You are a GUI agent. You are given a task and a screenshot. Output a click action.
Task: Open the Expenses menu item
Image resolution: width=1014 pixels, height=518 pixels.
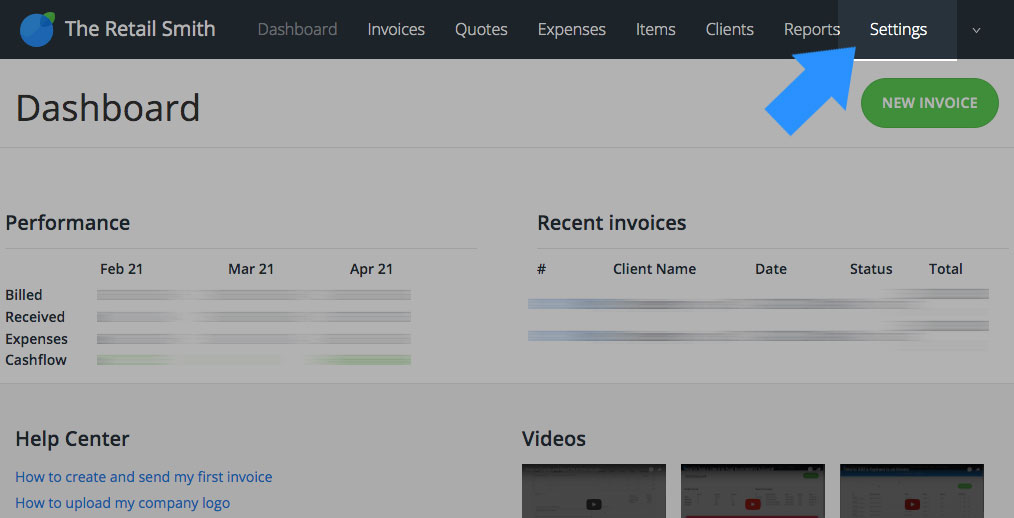pyautogui.click(x=572, y=29)
